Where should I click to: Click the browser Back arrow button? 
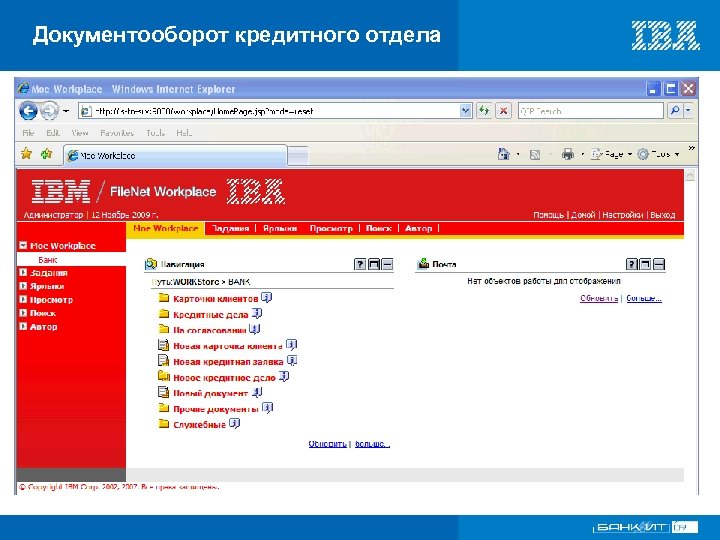[x=28, y=111]
